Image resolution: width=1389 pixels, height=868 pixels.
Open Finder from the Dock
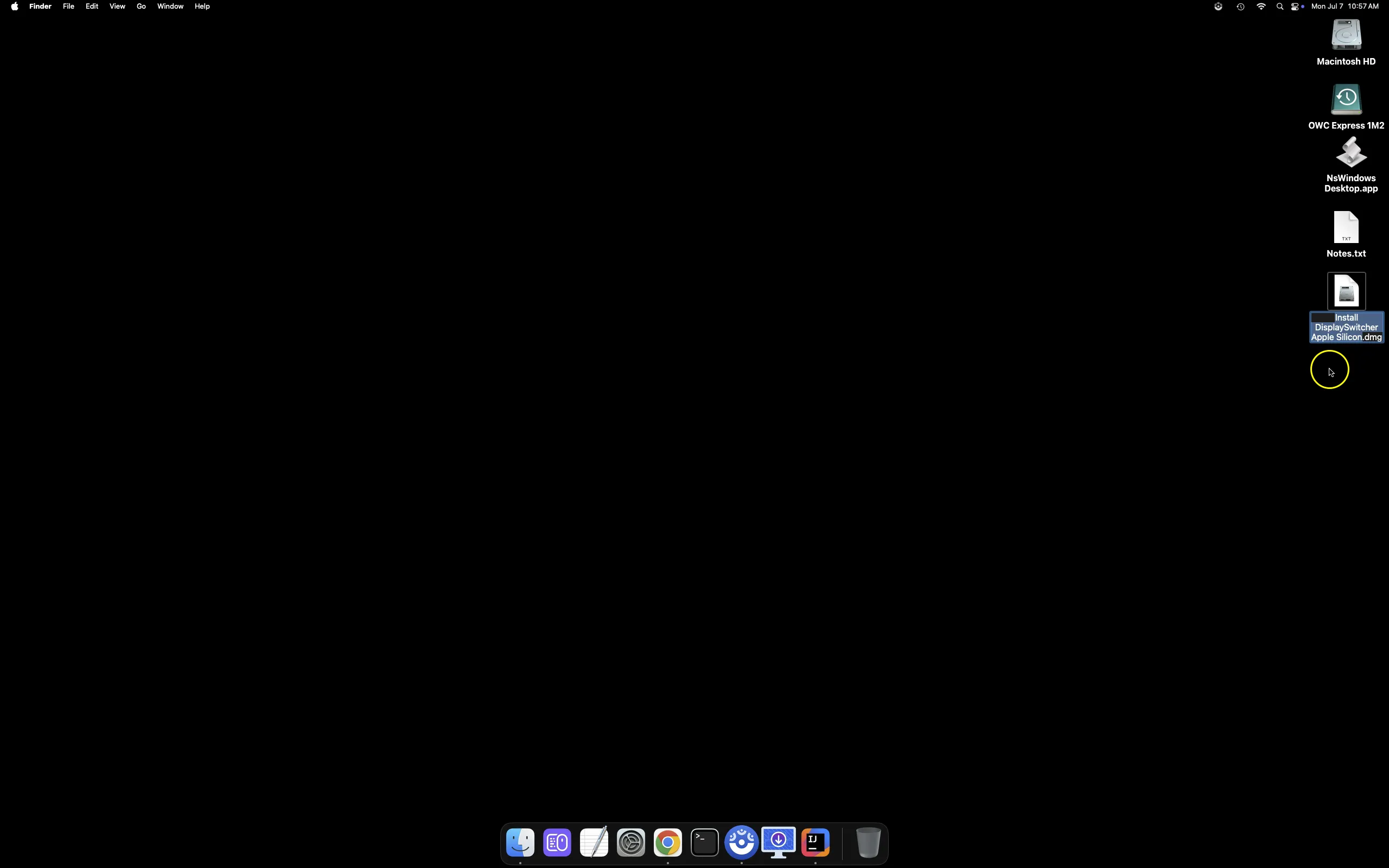click(520, 843)
